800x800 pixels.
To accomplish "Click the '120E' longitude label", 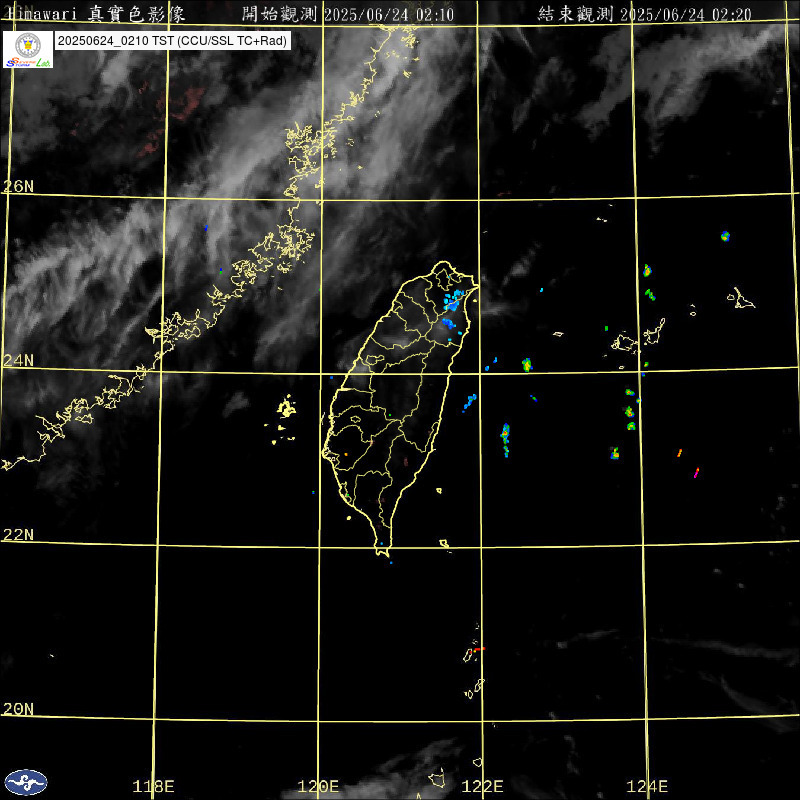I will point(318,786).
